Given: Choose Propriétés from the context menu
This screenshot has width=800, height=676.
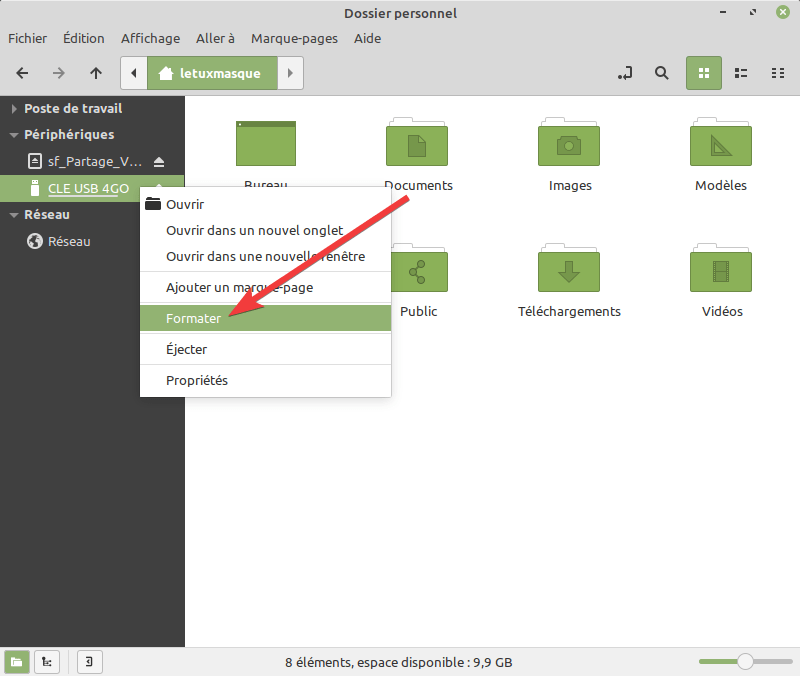Looking at the screenshot, I should [265, 381].
